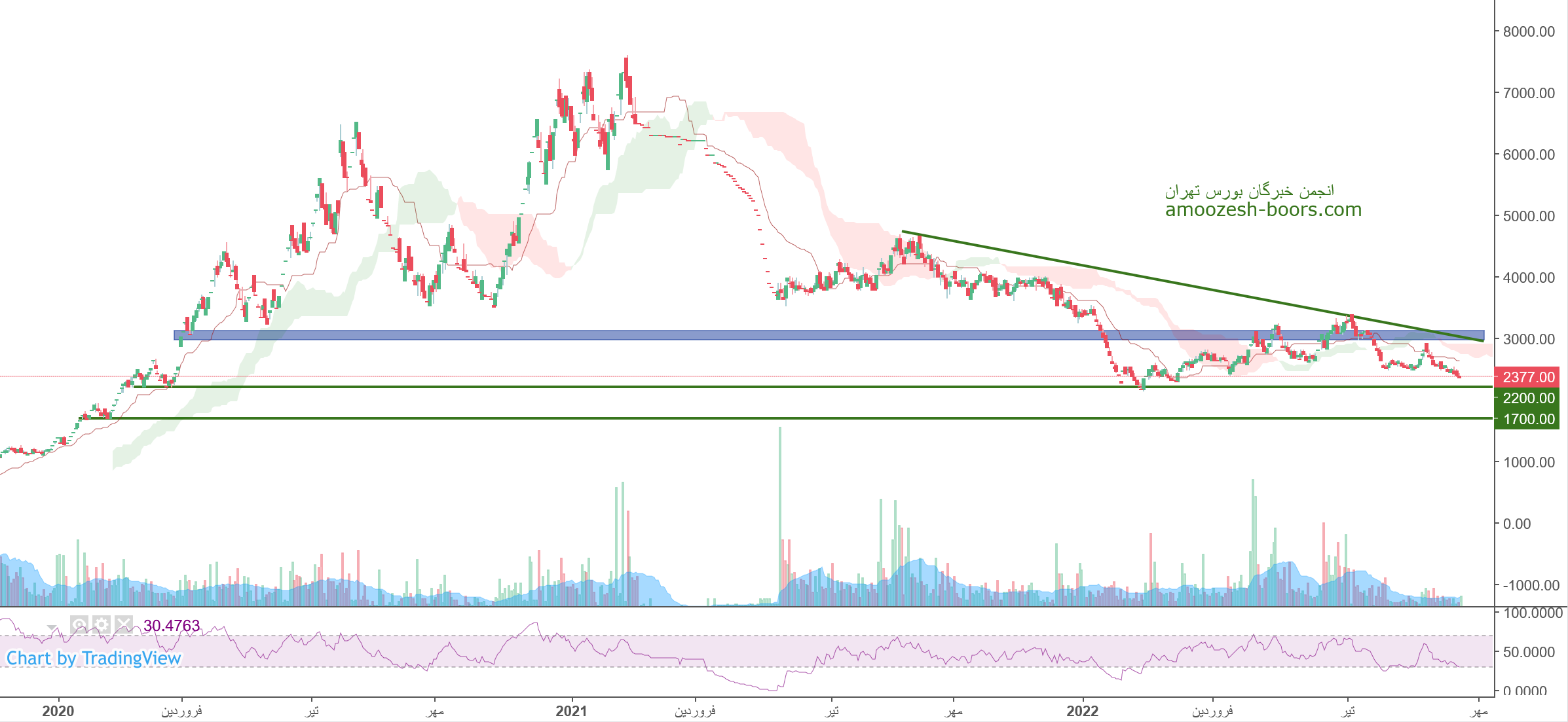1568x722 pixels.
Task: Select the green 1700.00 price label
Action: (1527, 419)
